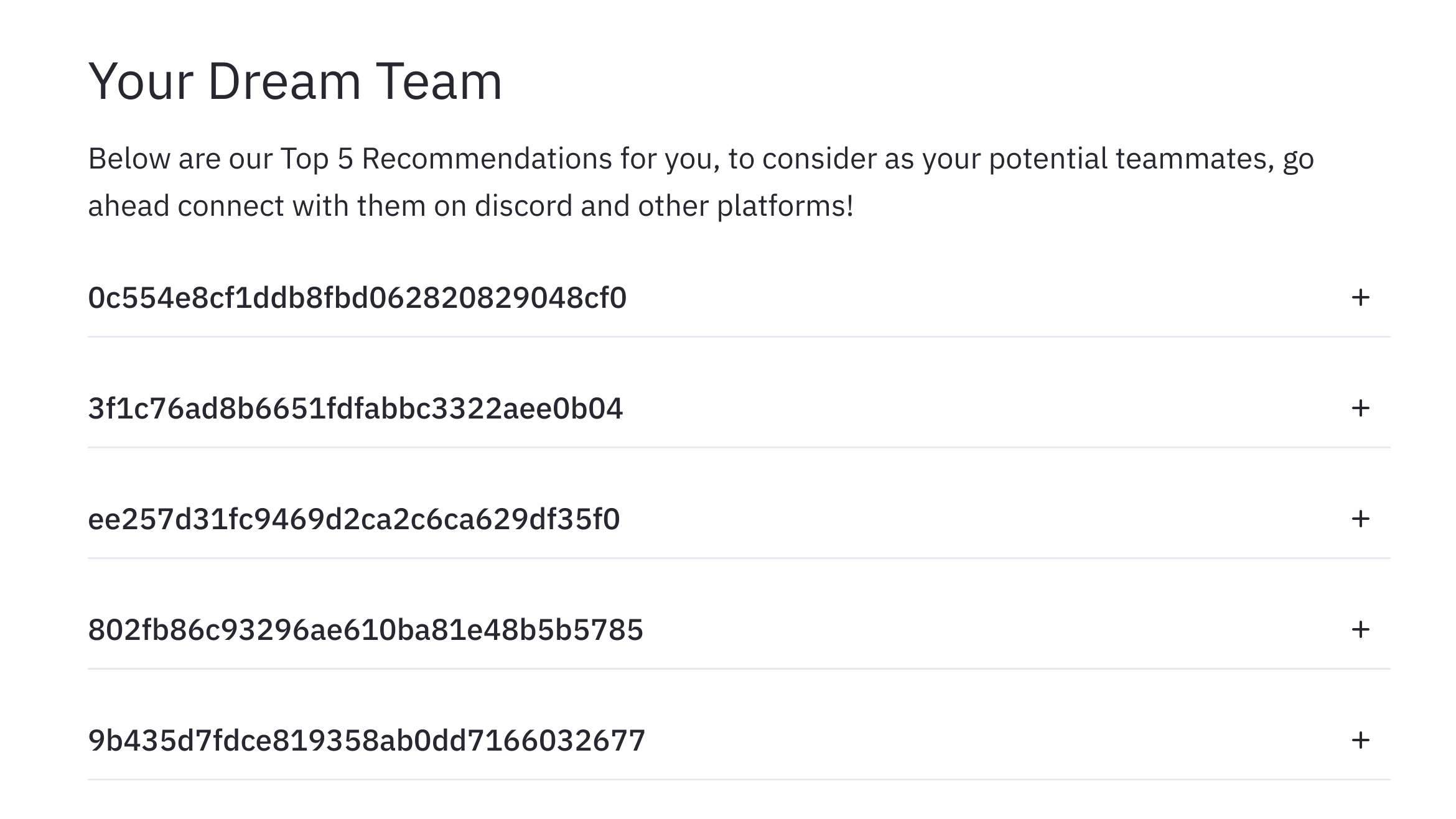Click the divider below the 3f1c76ad row
The height and width of the screenshot is (819, 1456).
click(739, 447)
